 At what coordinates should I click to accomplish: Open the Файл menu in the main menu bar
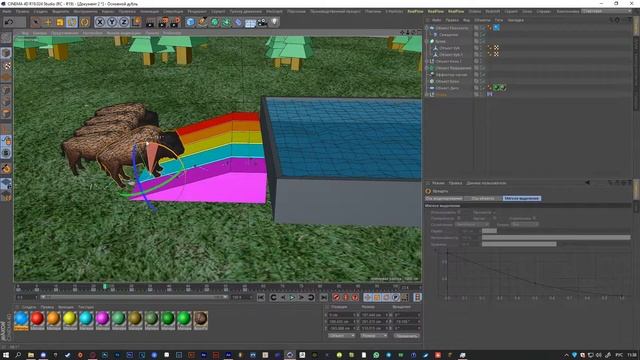click(x=7, y=11)
